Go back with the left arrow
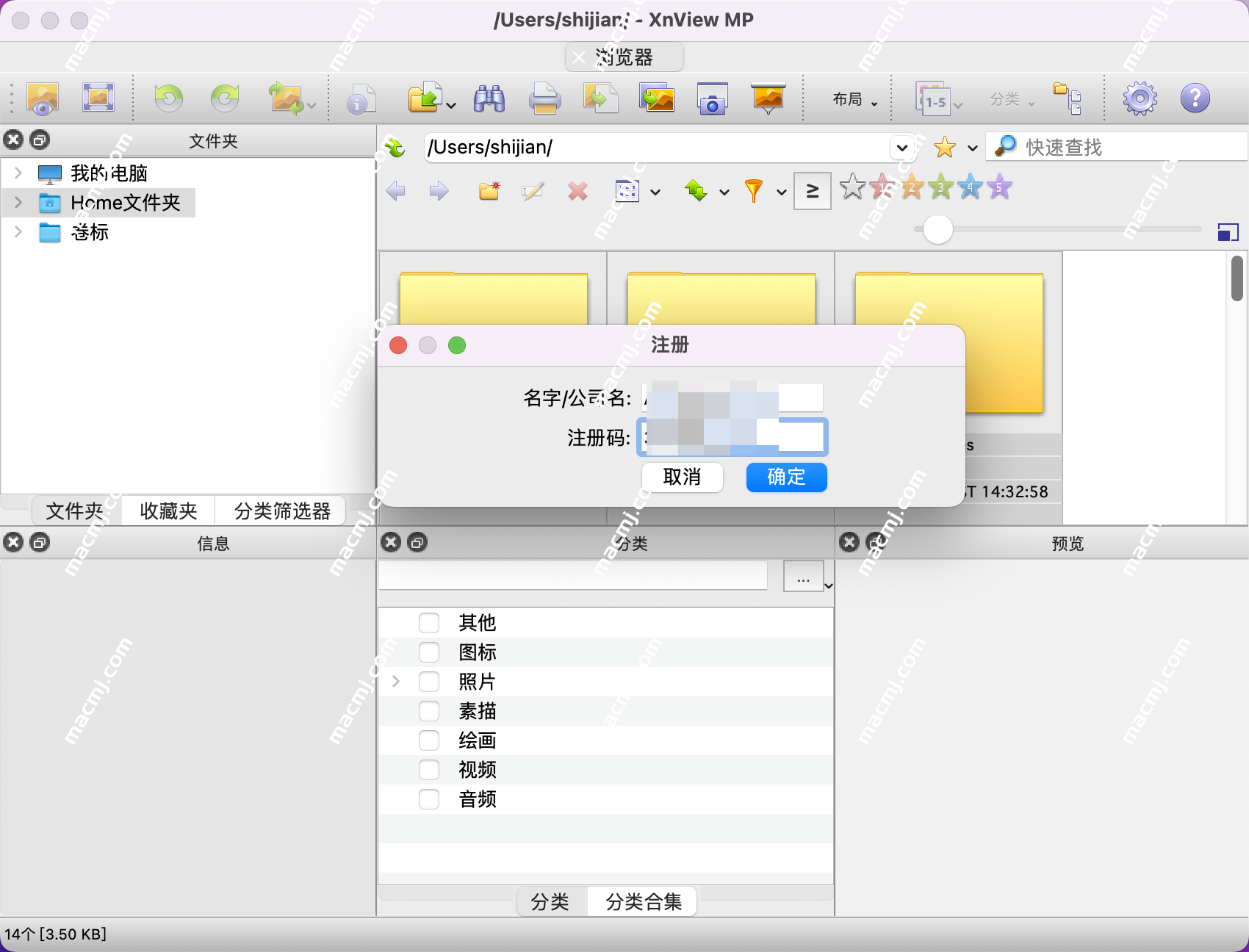1249x952 pixels. (395, 191)
